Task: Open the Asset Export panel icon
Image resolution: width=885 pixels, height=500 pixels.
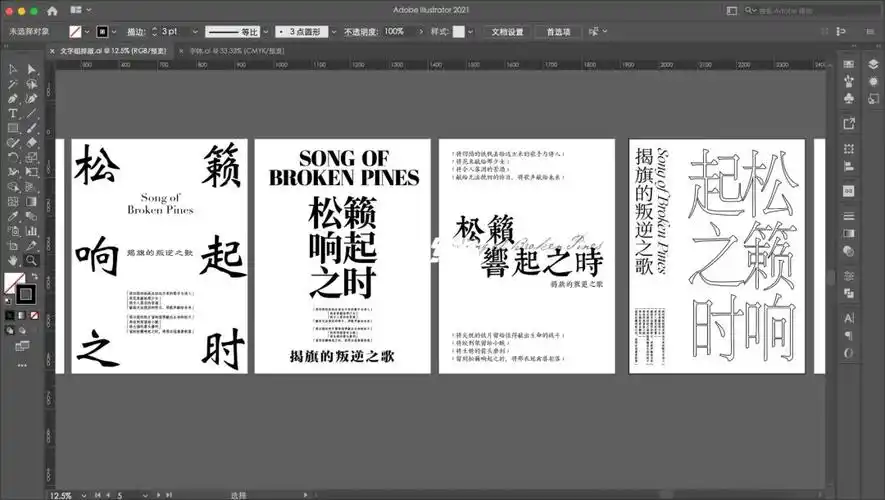Action: click(849, 124)
